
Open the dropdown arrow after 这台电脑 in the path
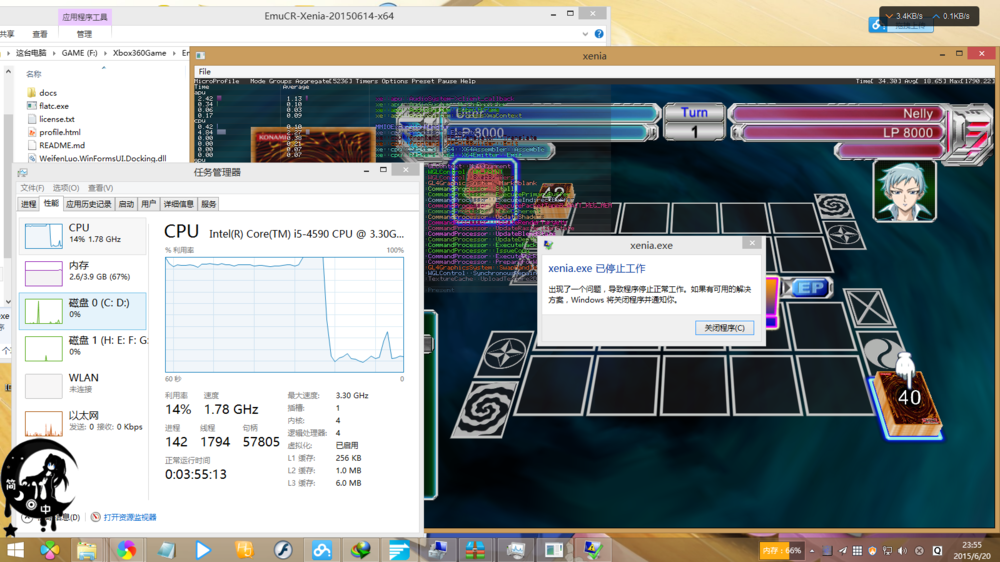(54, 53)
